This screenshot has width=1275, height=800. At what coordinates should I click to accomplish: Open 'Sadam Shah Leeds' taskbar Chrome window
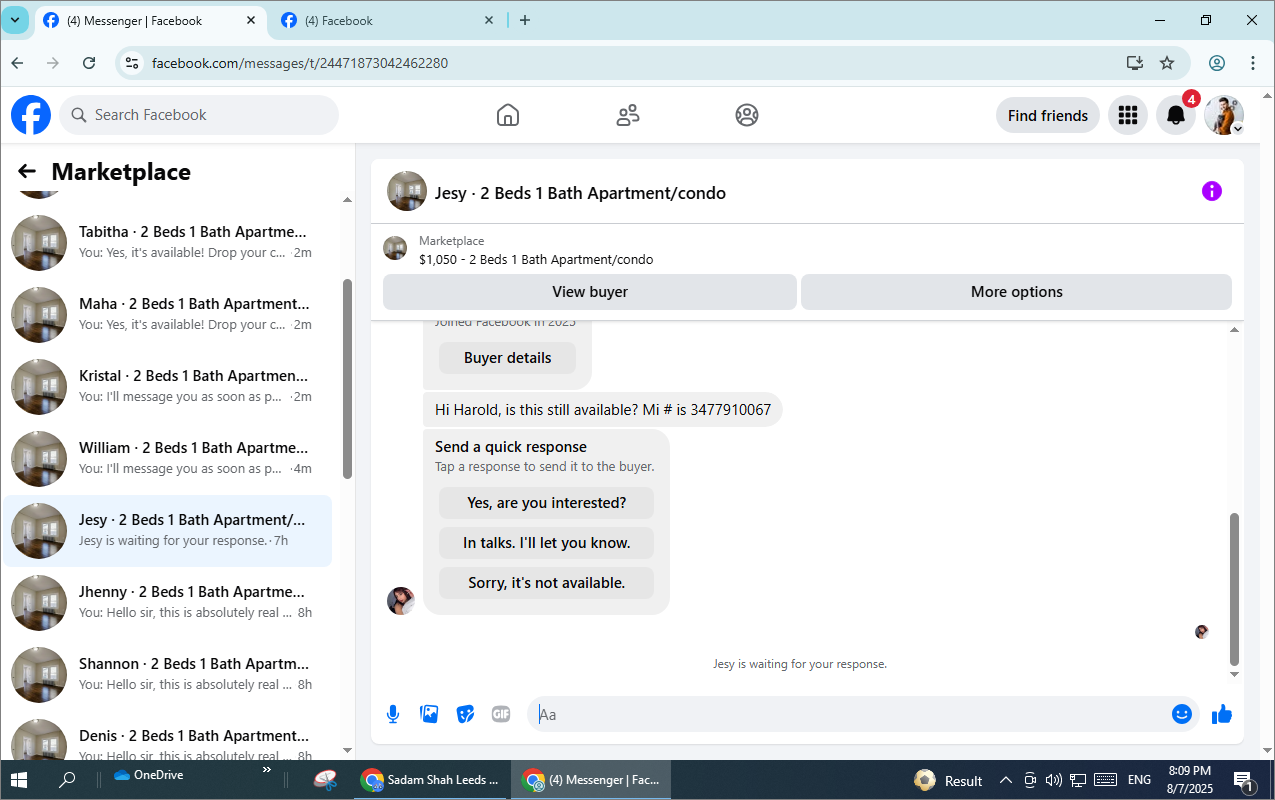click(x=432, y=780)
